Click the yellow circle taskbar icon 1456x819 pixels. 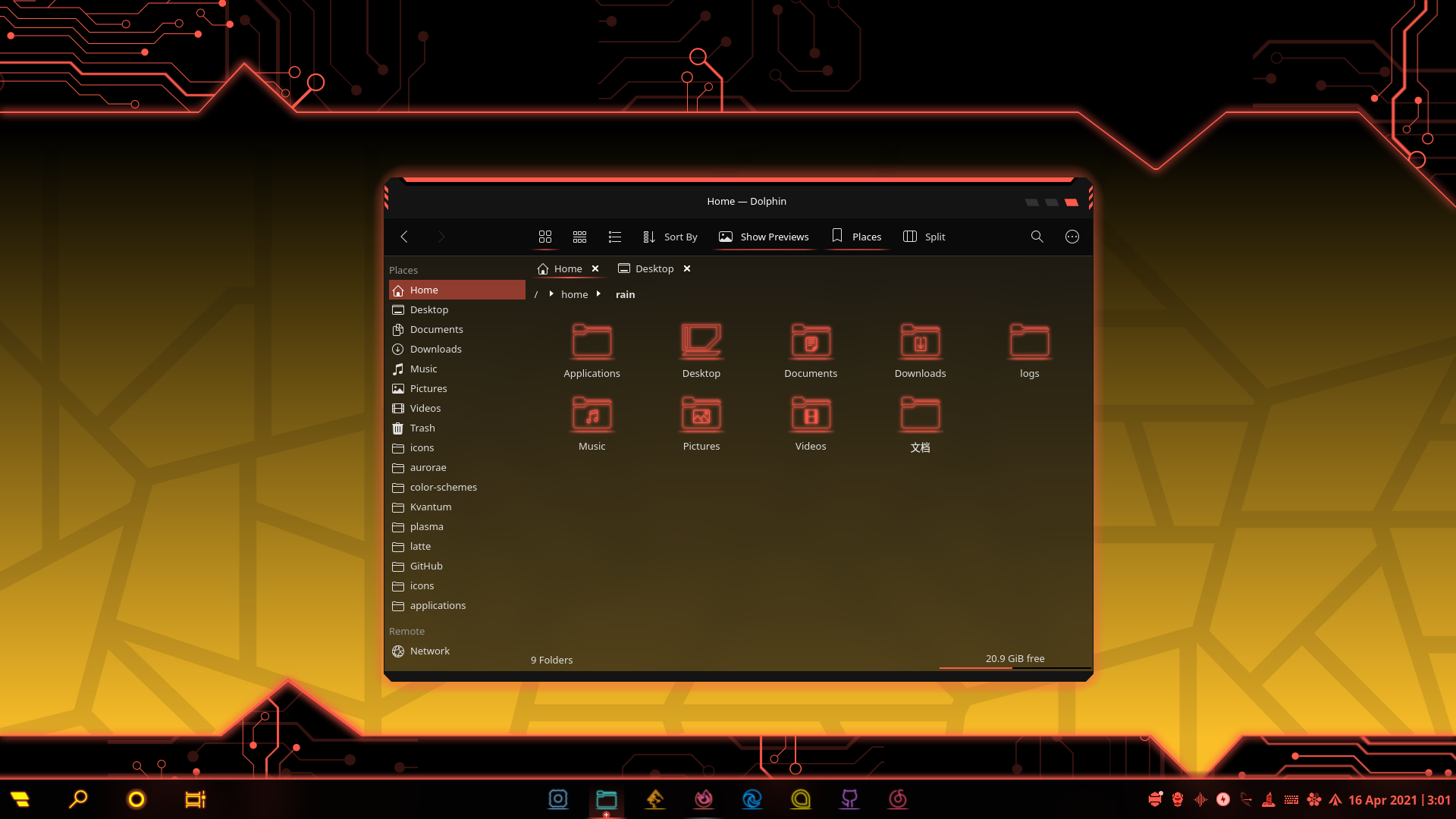coord(136,799)
